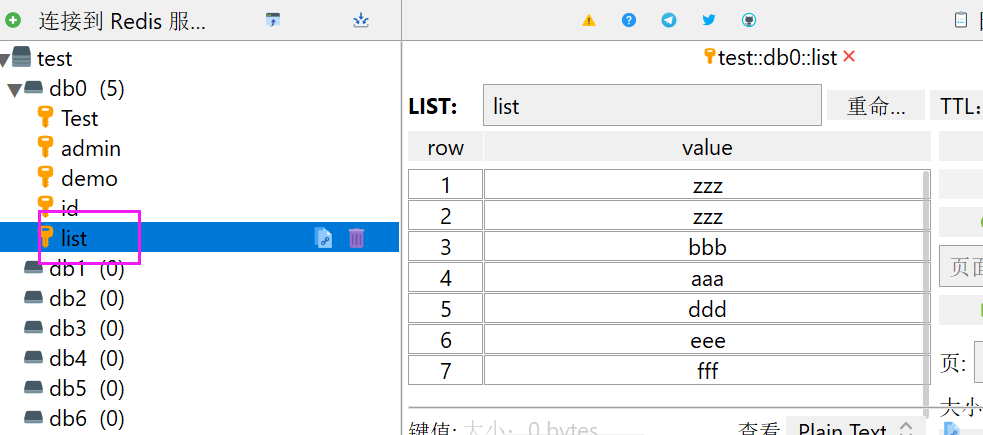Select the test server icon
This screenshot has height=435, width=983.
click(x=21, y=56)
